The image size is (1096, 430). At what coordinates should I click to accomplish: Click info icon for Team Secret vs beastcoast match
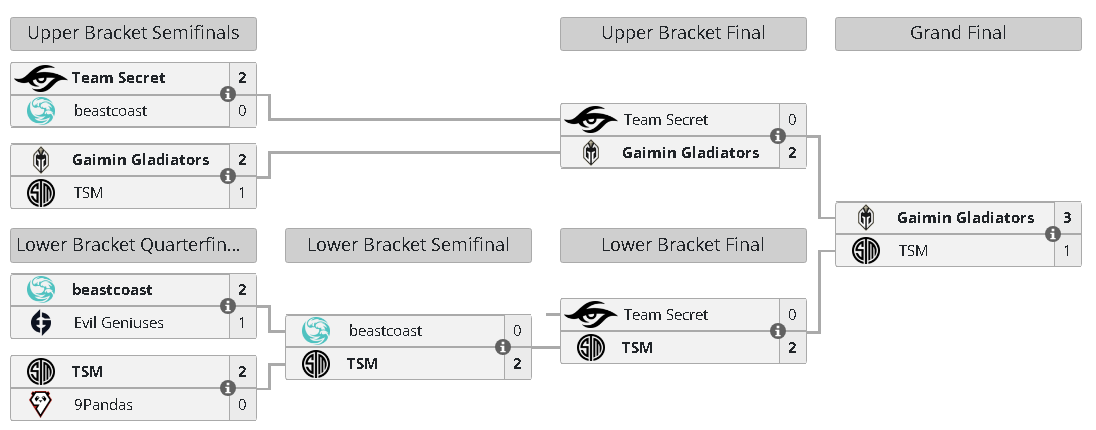click(x=227, y=94)
